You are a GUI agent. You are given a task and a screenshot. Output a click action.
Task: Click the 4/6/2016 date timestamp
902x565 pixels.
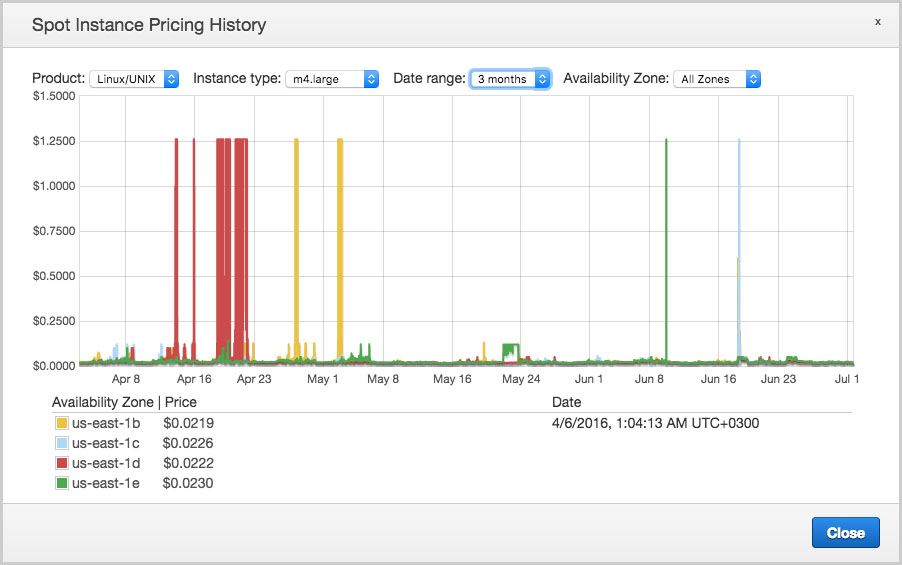pyautogui.click(x=655, y=423)
